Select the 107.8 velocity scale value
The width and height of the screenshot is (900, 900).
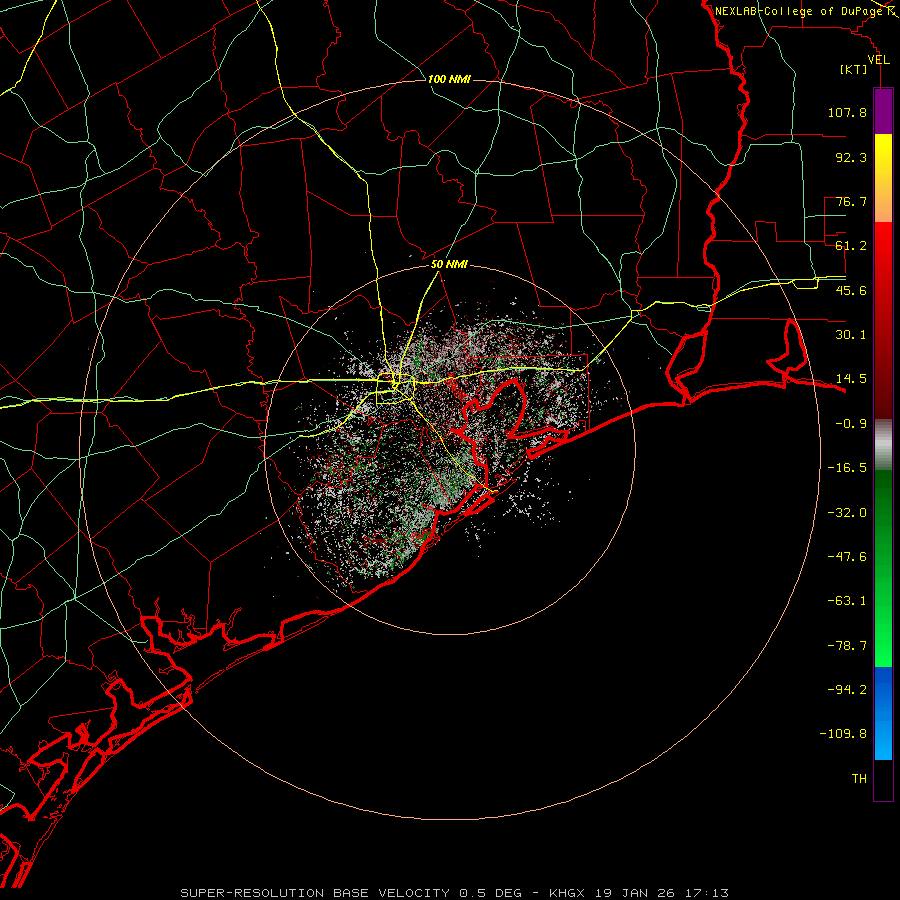pos(847,112)
